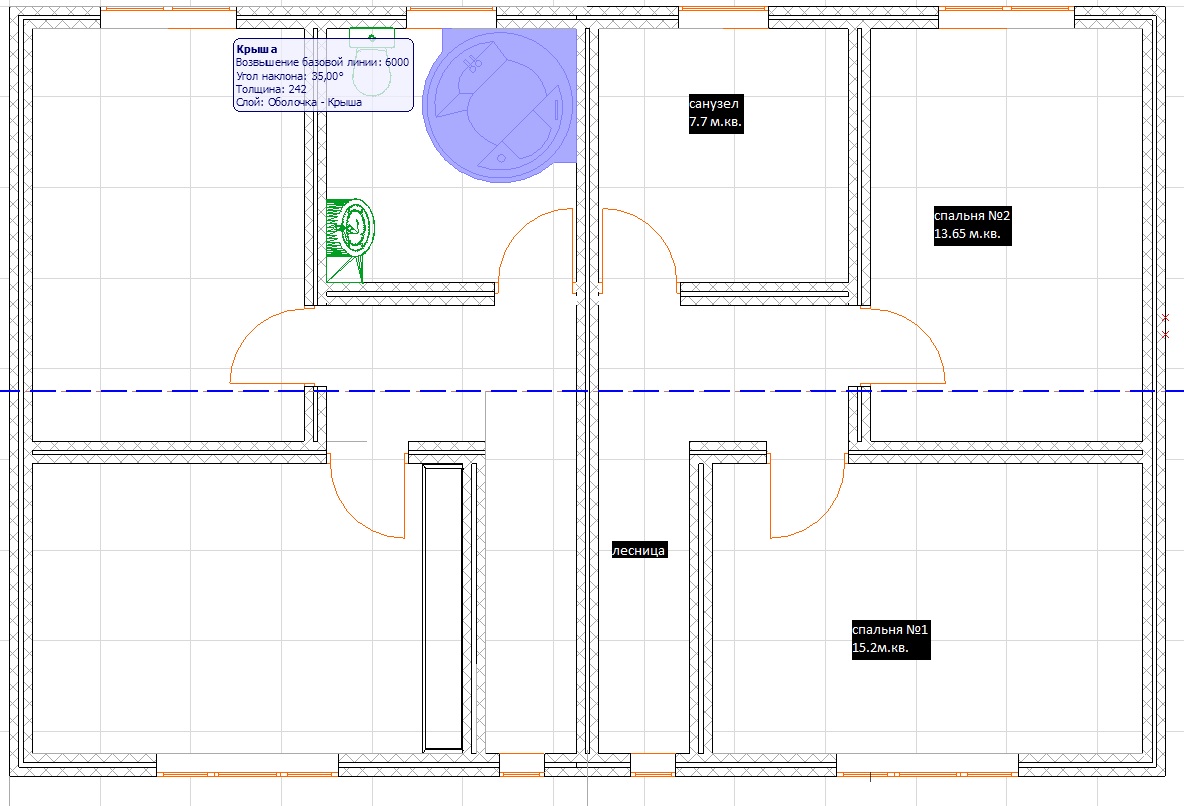Select the 'спальня №1 15.2м.кв.' label
The image size is (1184, 806).
point(891,639)
